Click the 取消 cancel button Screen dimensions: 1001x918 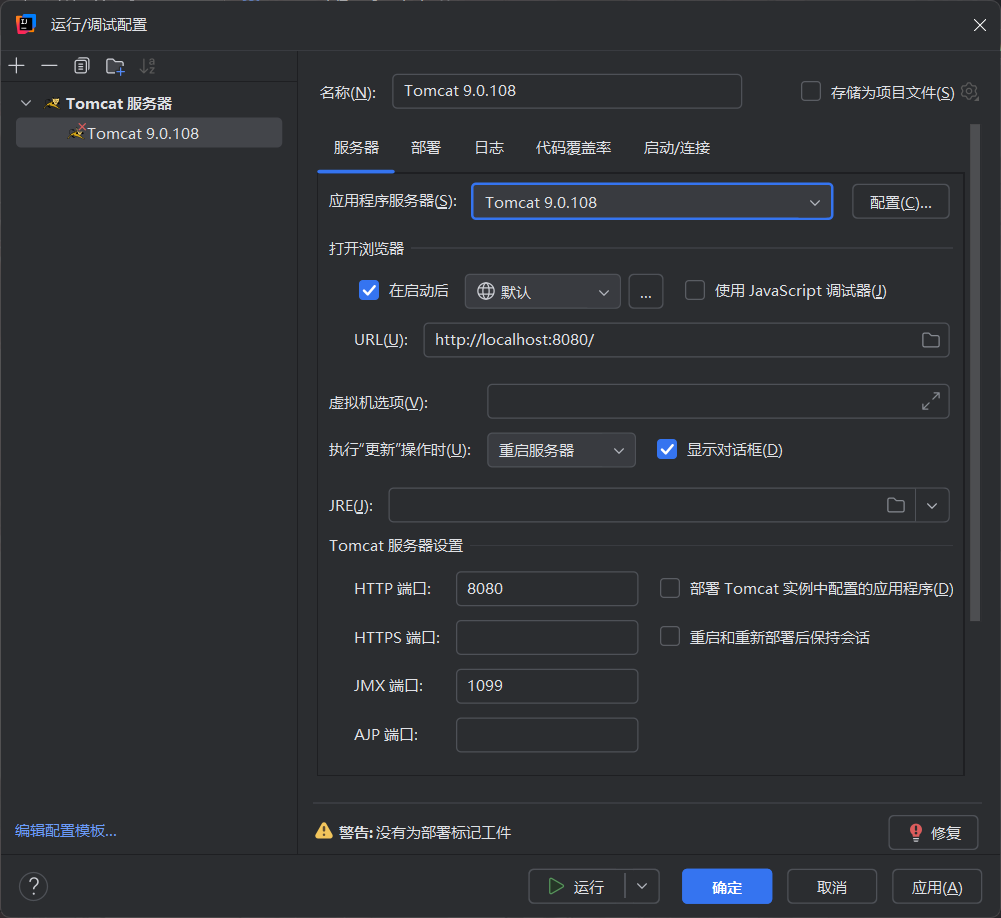click(832, 886)
